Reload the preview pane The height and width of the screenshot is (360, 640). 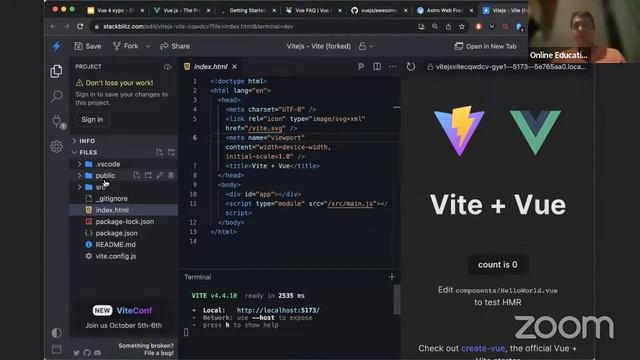click(x=411, y=67)
